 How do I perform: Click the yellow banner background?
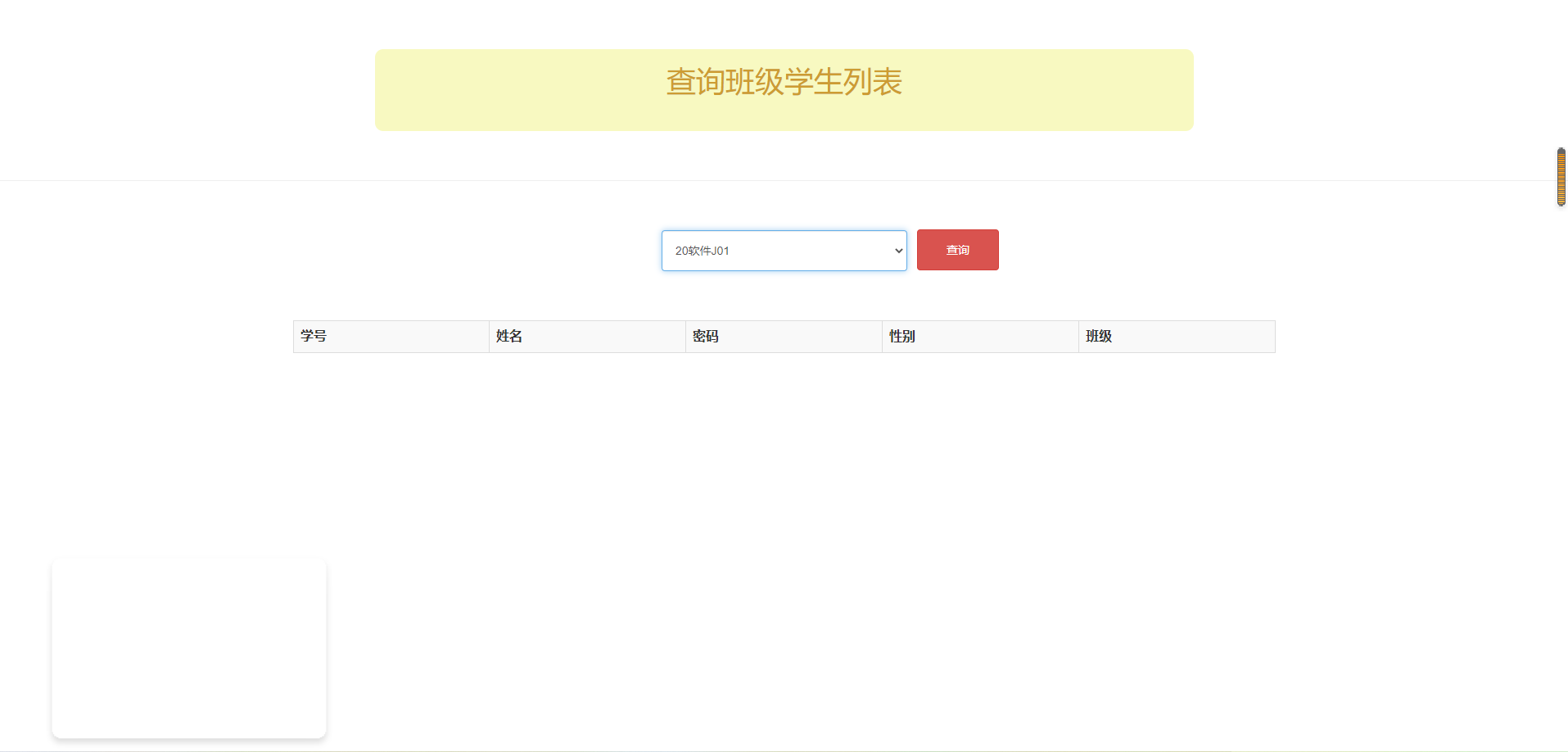(491, 115)
